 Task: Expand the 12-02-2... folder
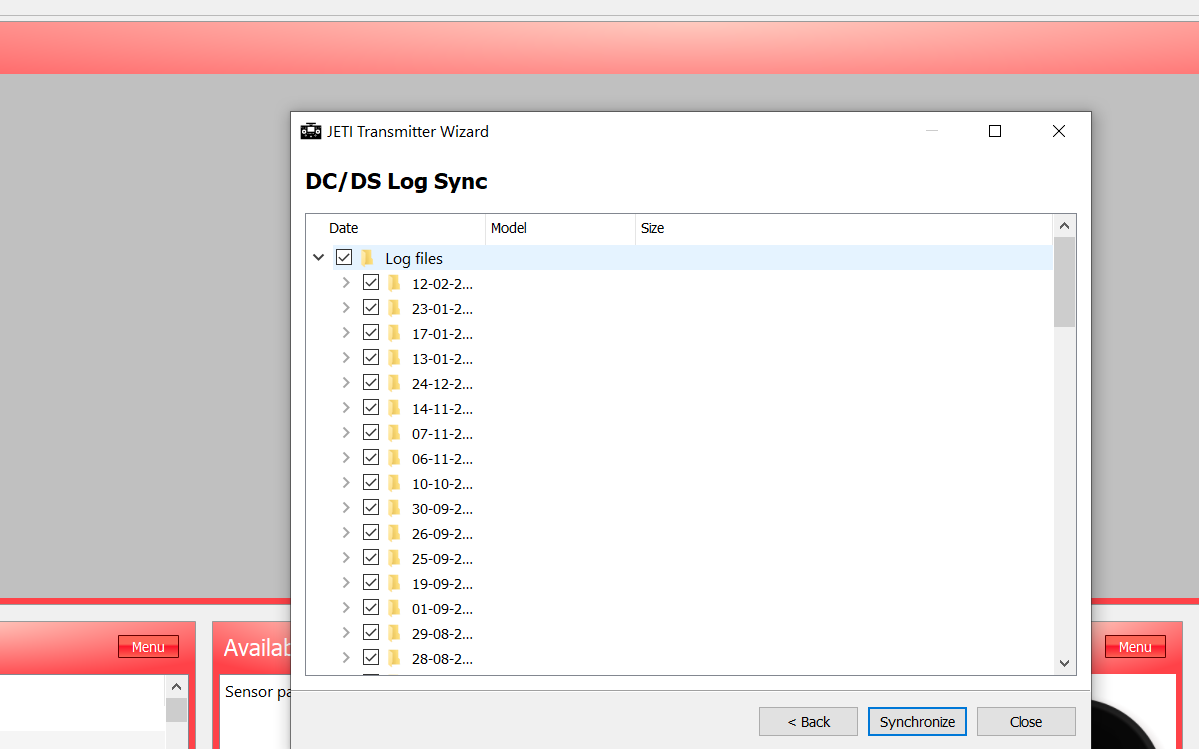(346, 283)
